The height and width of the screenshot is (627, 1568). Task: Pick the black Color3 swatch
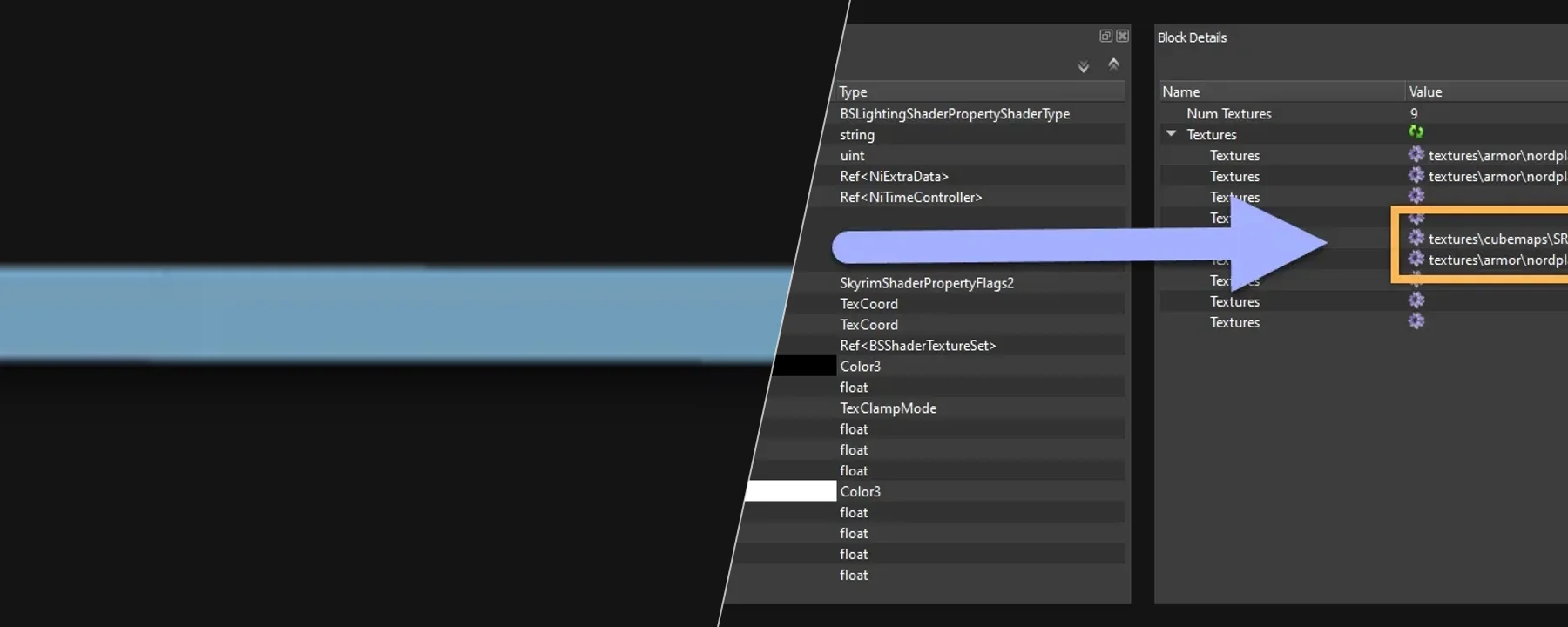tap(804, 366)
